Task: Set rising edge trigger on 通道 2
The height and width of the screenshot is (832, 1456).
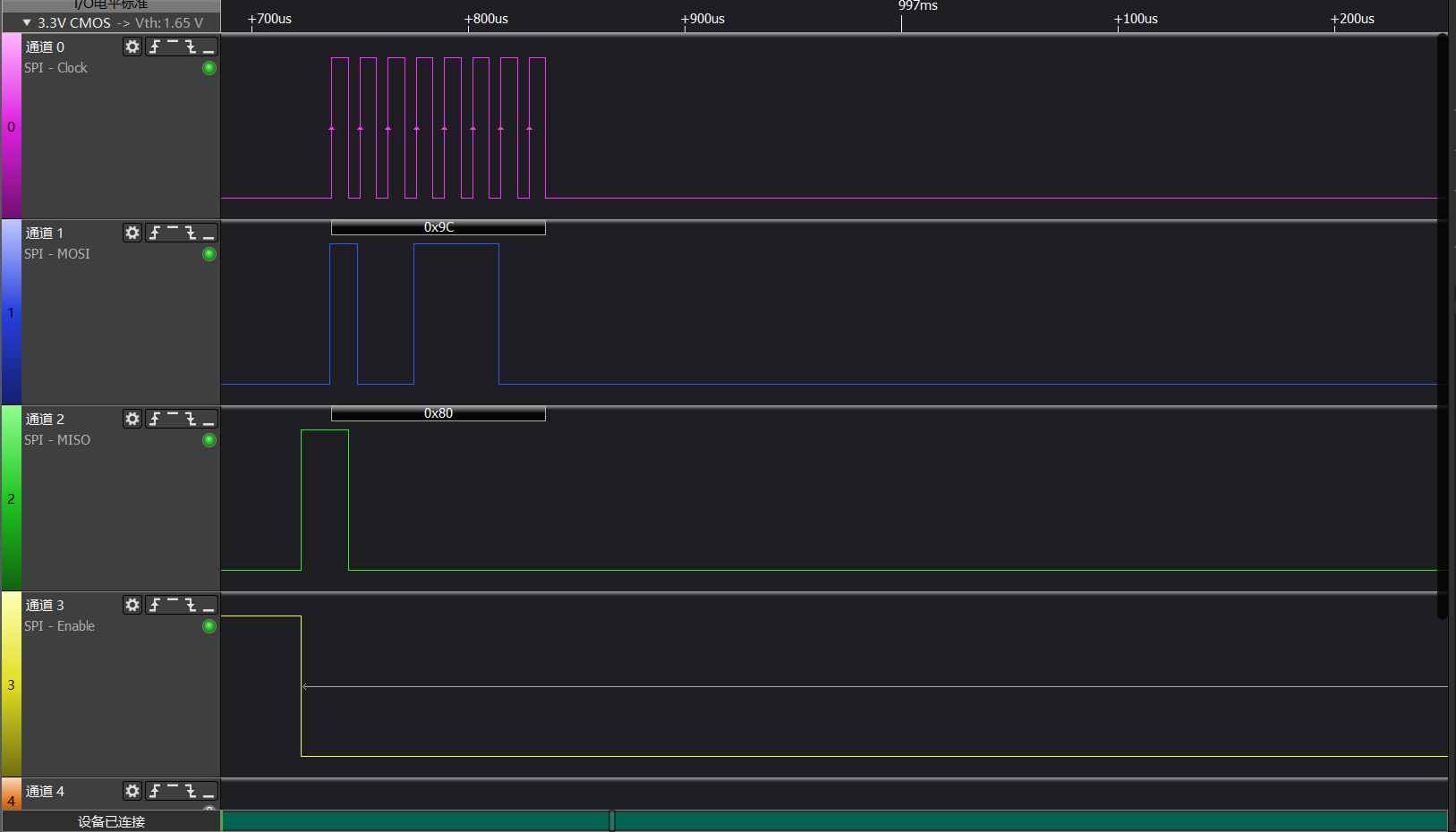Action: (155, 419)
